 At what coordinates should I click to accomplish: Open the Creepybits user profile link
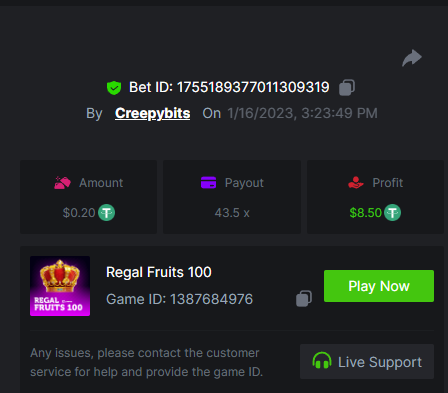153,113
